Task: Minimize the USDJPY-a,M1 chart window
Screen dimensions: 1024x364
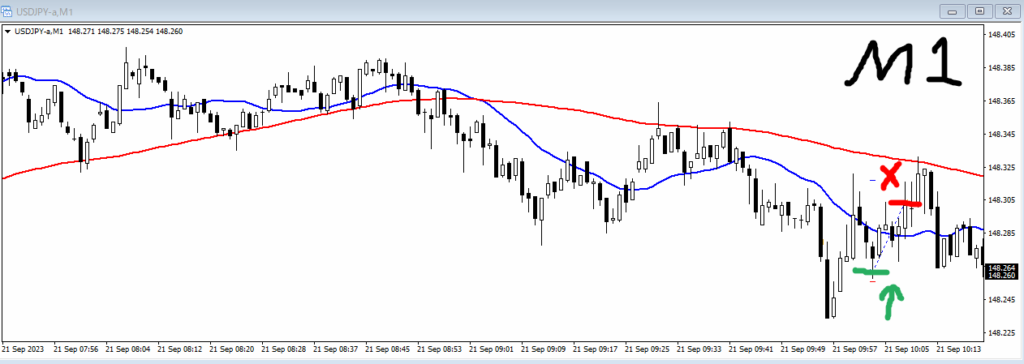Action: point(952,11)
